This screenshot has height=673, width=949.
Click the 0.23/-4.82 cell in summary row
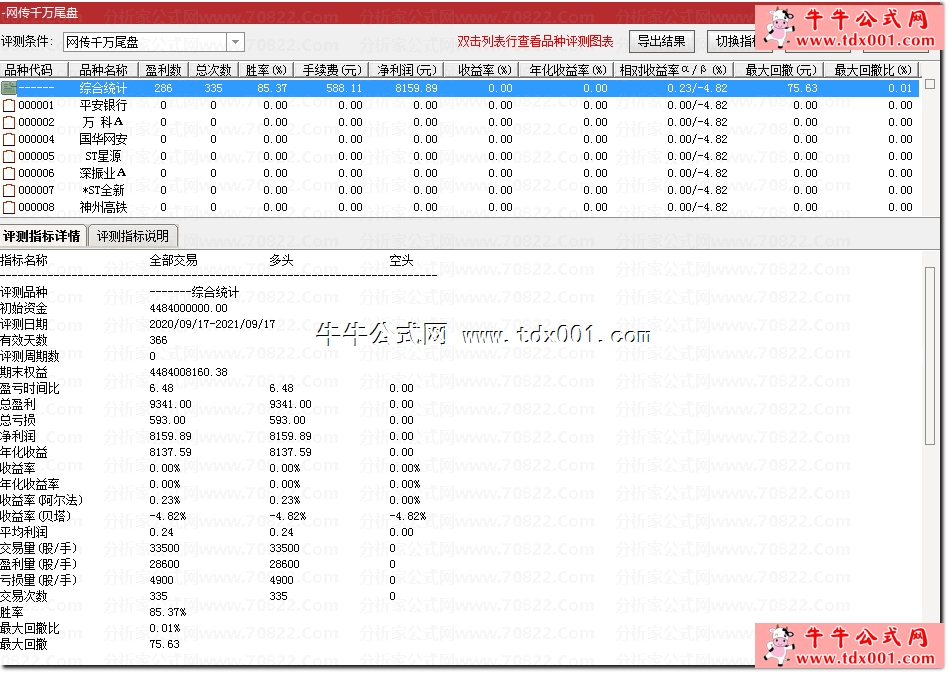pos(697,88)
